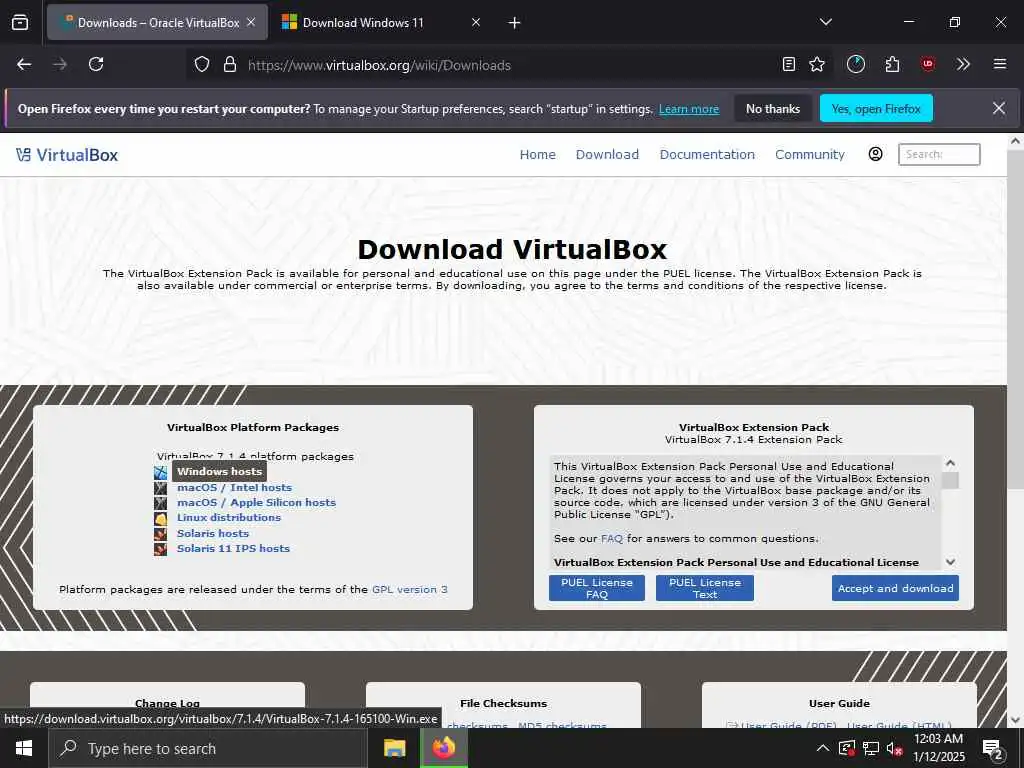1024x768 pixels.
Task: Open File Explorer from taskbar
Action: [x=394, y=748]
